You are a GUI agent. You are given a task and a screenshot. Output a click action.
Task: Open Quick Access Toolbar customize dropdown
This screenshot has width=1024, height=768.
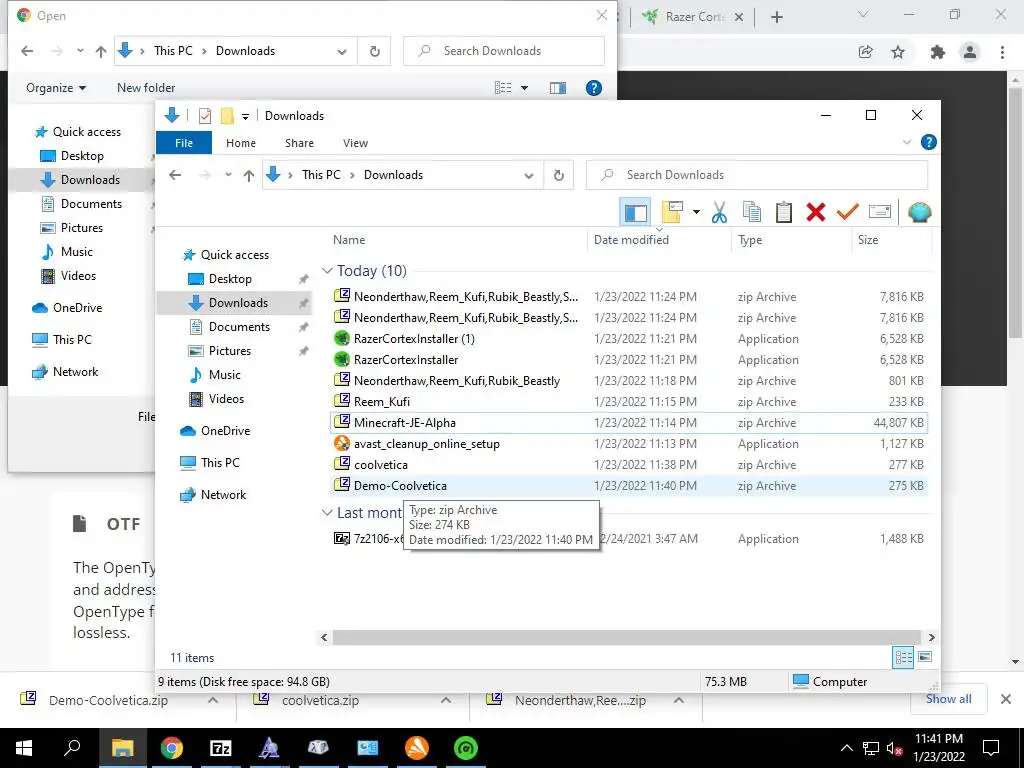pos(245,116)
